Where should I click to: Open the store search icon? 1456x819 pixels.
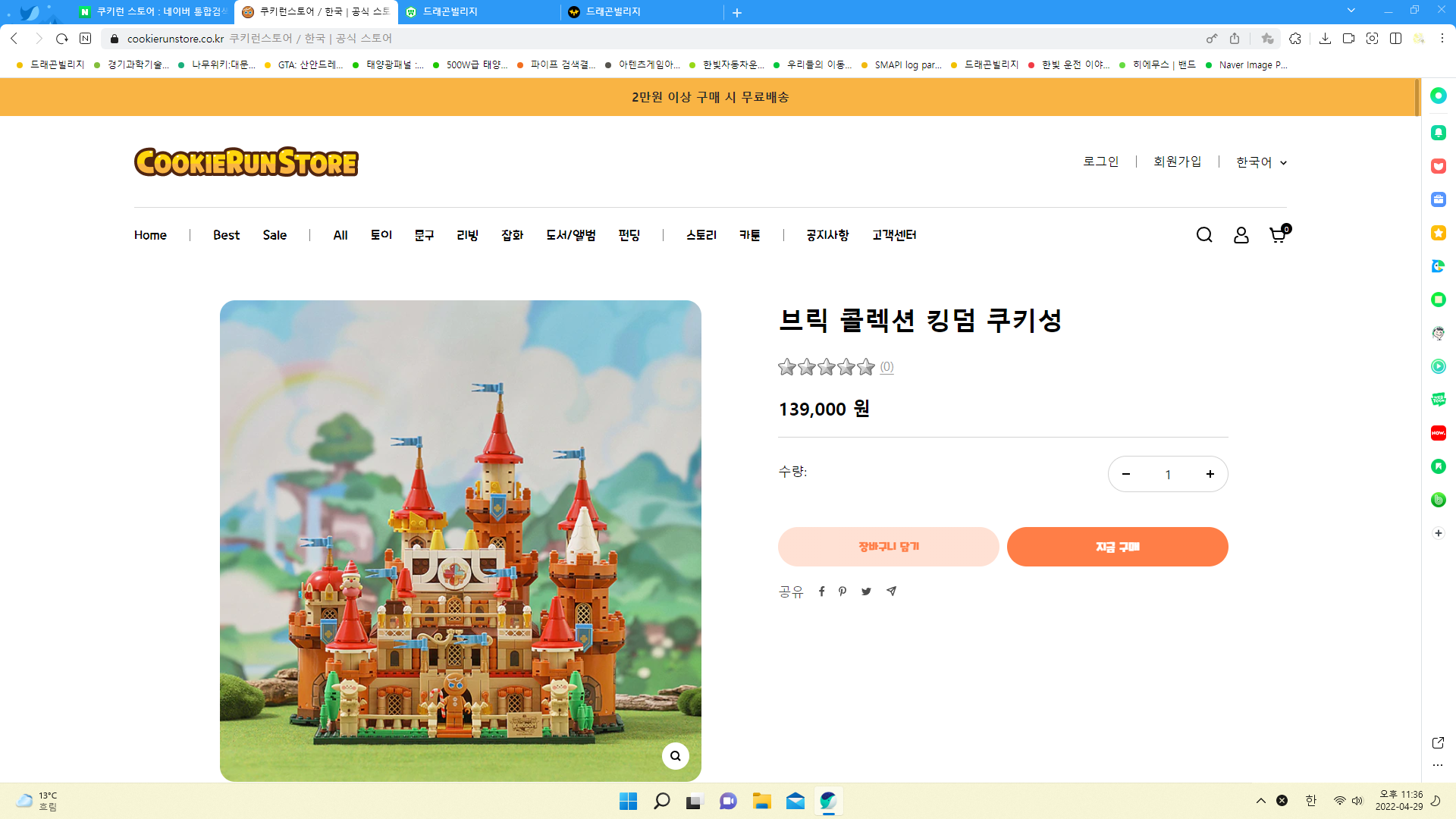[1204, 235]
